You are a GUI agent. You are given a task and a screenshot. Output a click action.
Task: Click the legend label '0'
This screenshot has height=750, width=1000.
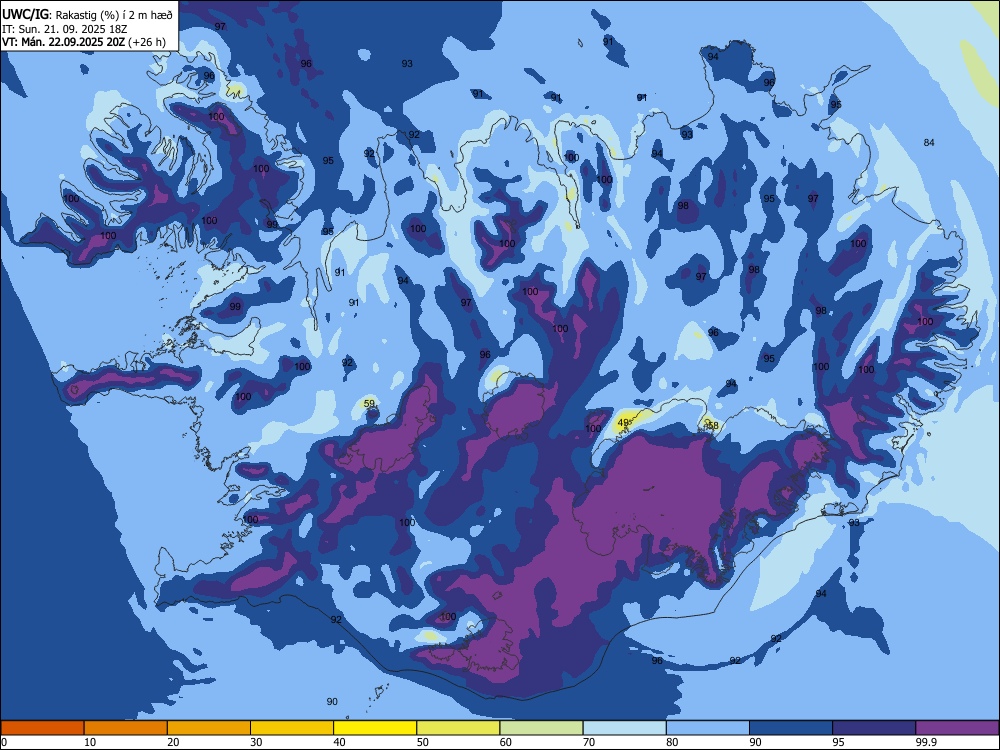click(x=3, y=742)
